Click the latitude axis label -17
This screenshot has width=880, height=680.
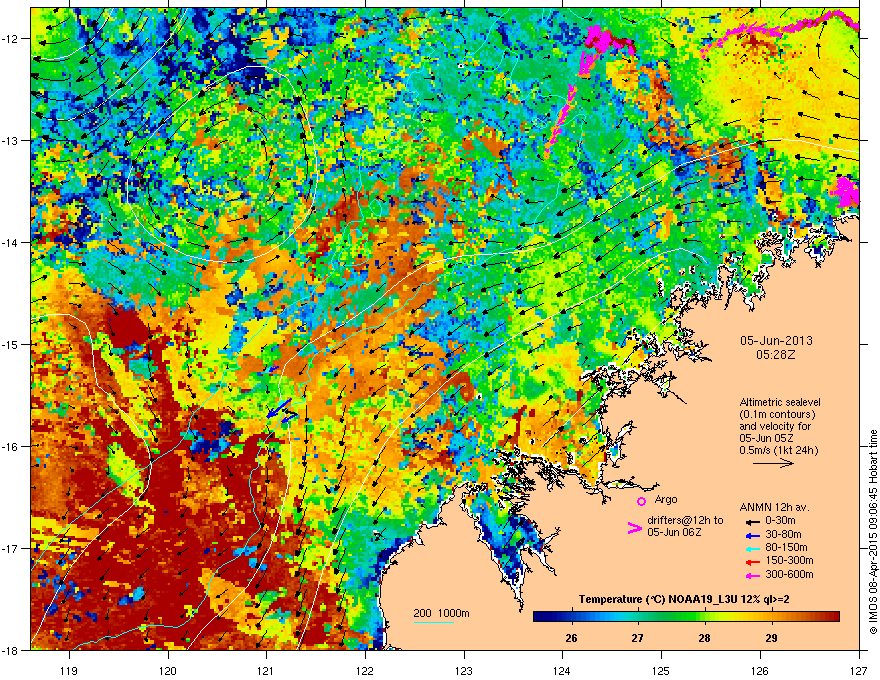click(x=11, y=548)
